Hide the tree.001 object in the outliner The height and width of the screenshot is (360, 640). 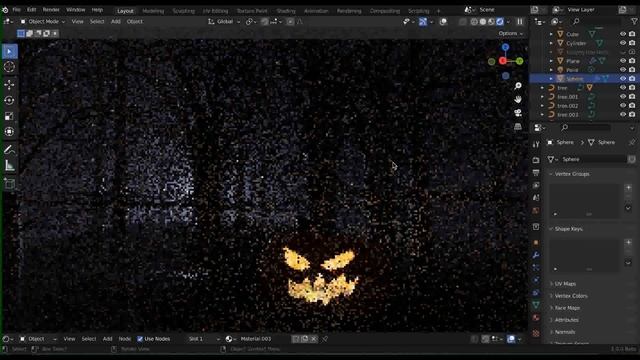click(623, 97)
